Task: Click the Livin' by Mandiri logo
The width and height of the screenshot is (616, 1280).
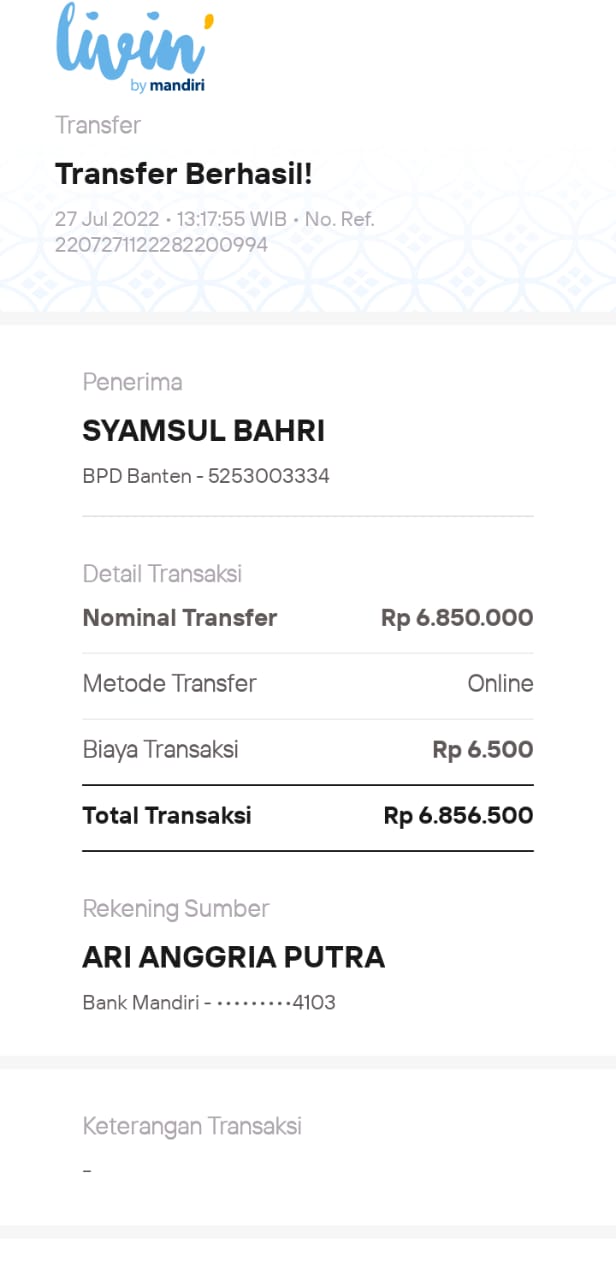Action: (x=133, y=49)
